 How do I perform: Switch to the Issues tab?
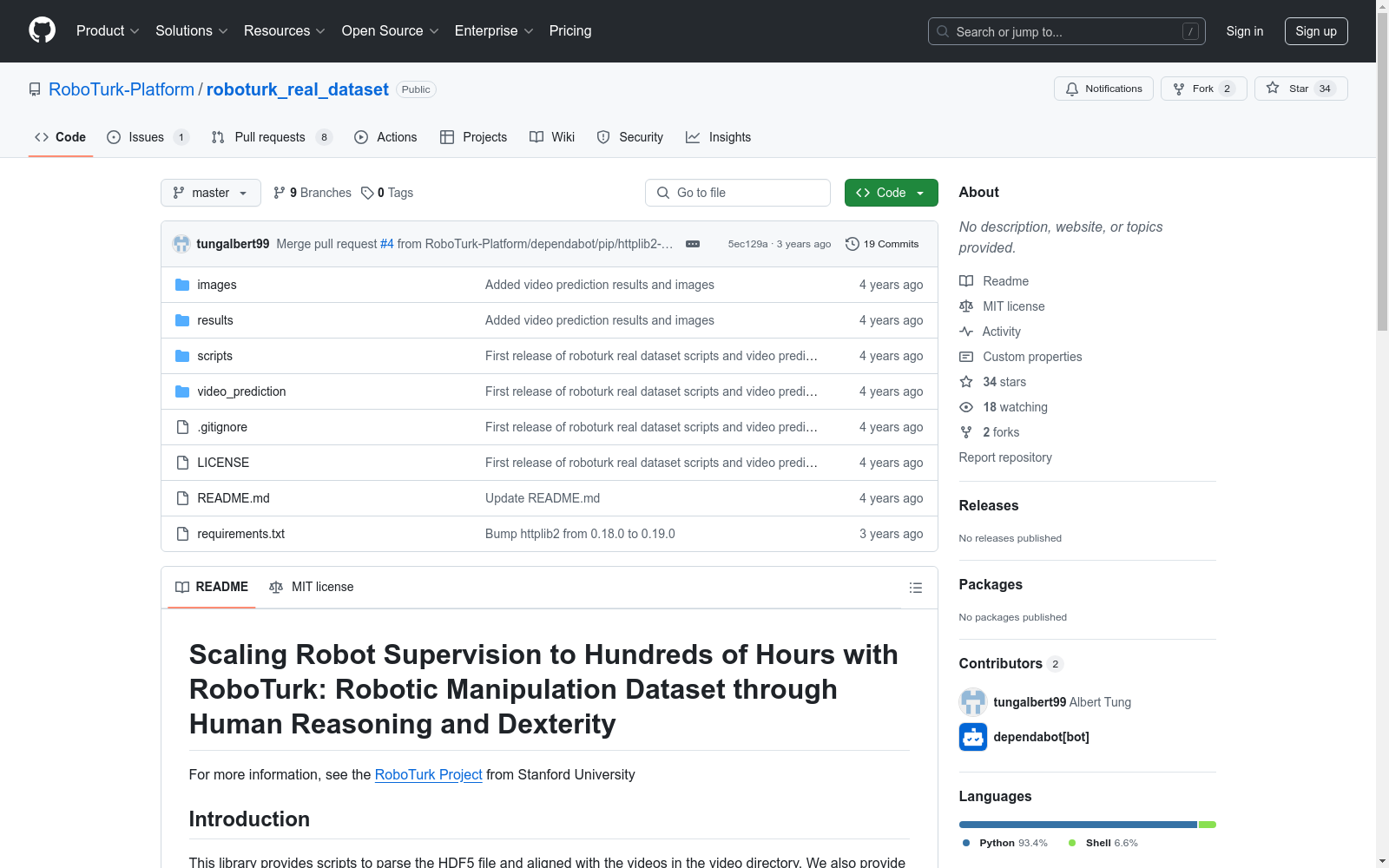pyautogui.click(x=148, y=137)
